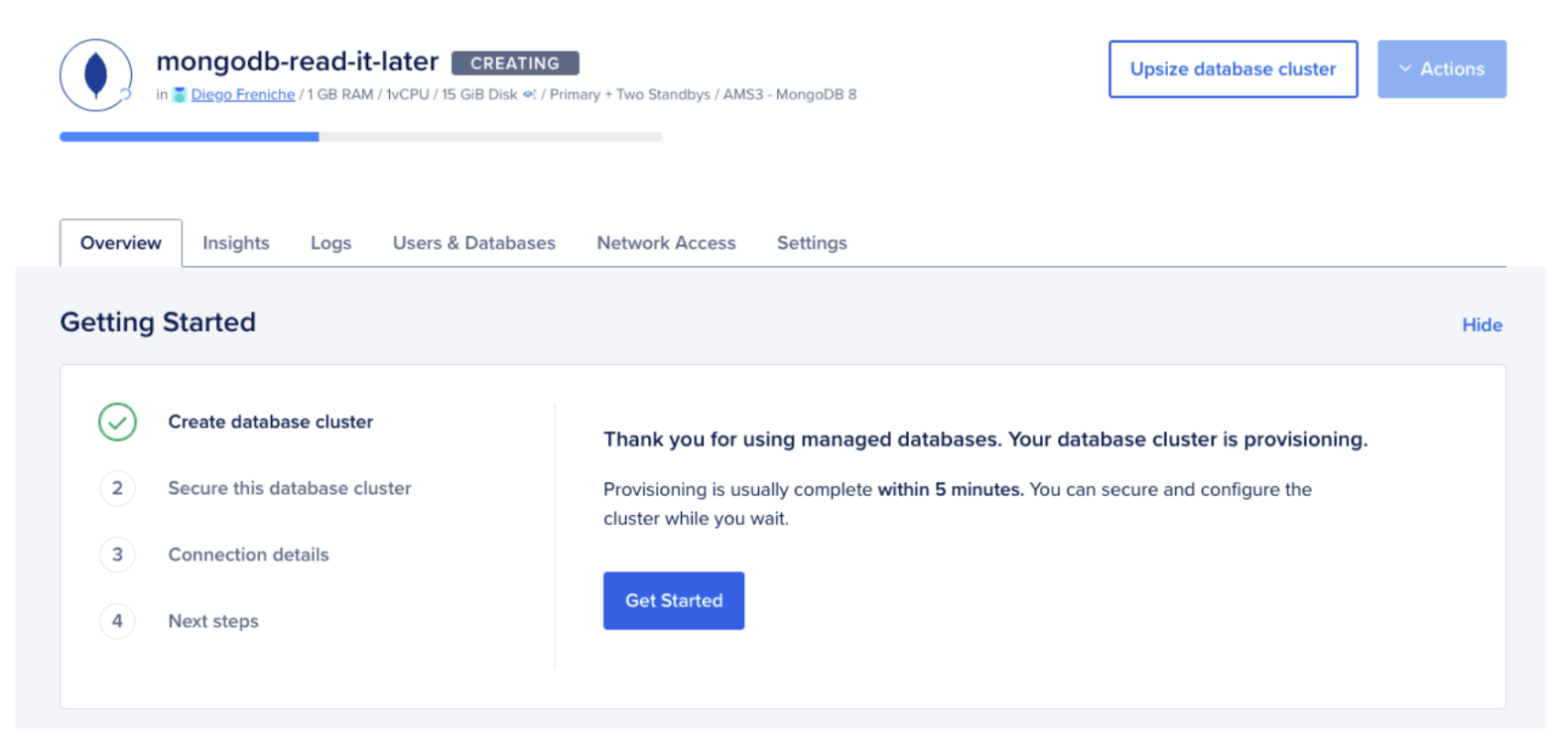
Task: Click the 'AMS3 - MongoDB 8' region text
Action: point(790,94)
